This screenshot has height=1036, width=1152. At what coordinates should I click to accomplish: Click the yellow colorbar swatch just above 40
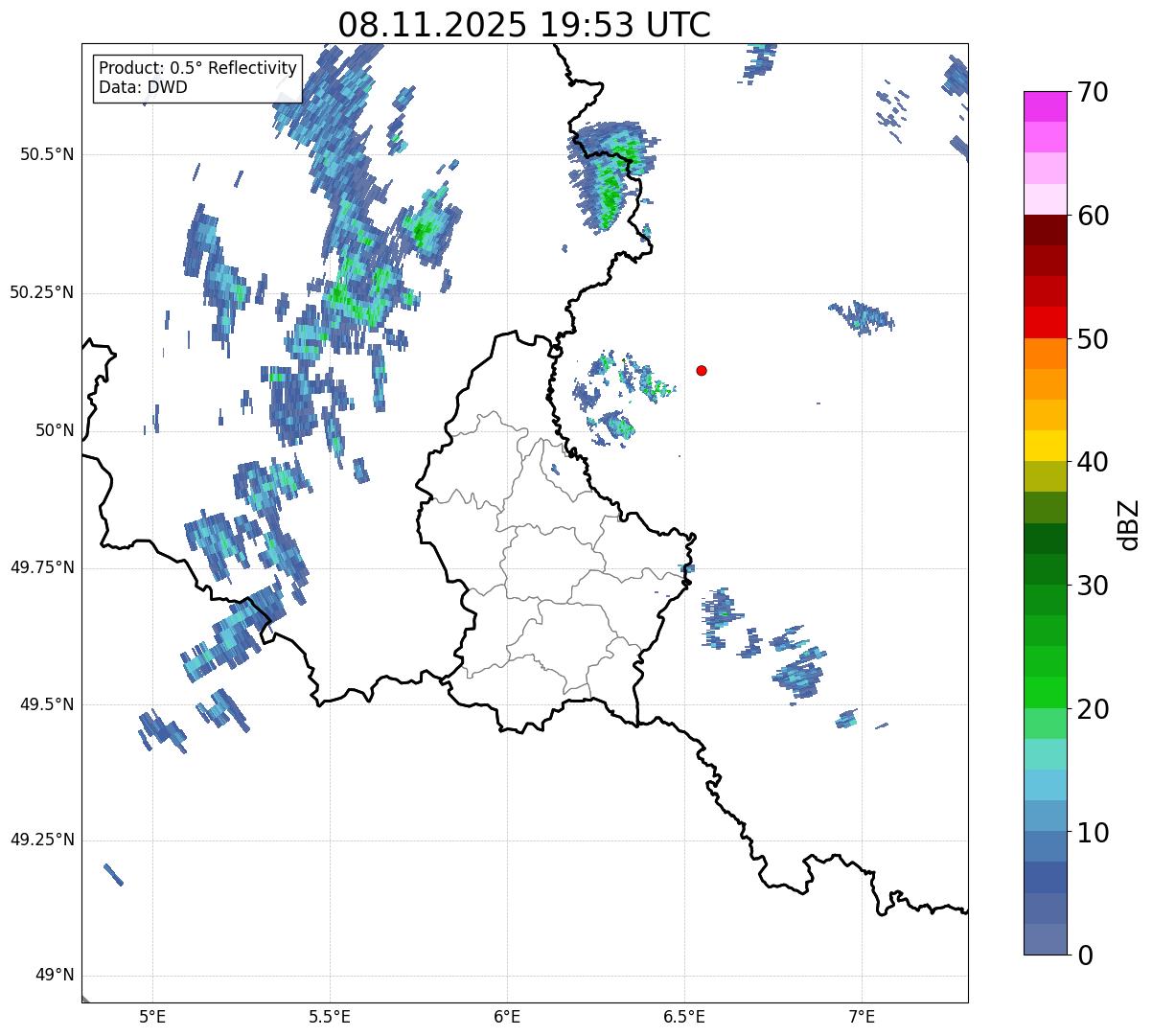pyautogui.click(x=1045, y=446)
